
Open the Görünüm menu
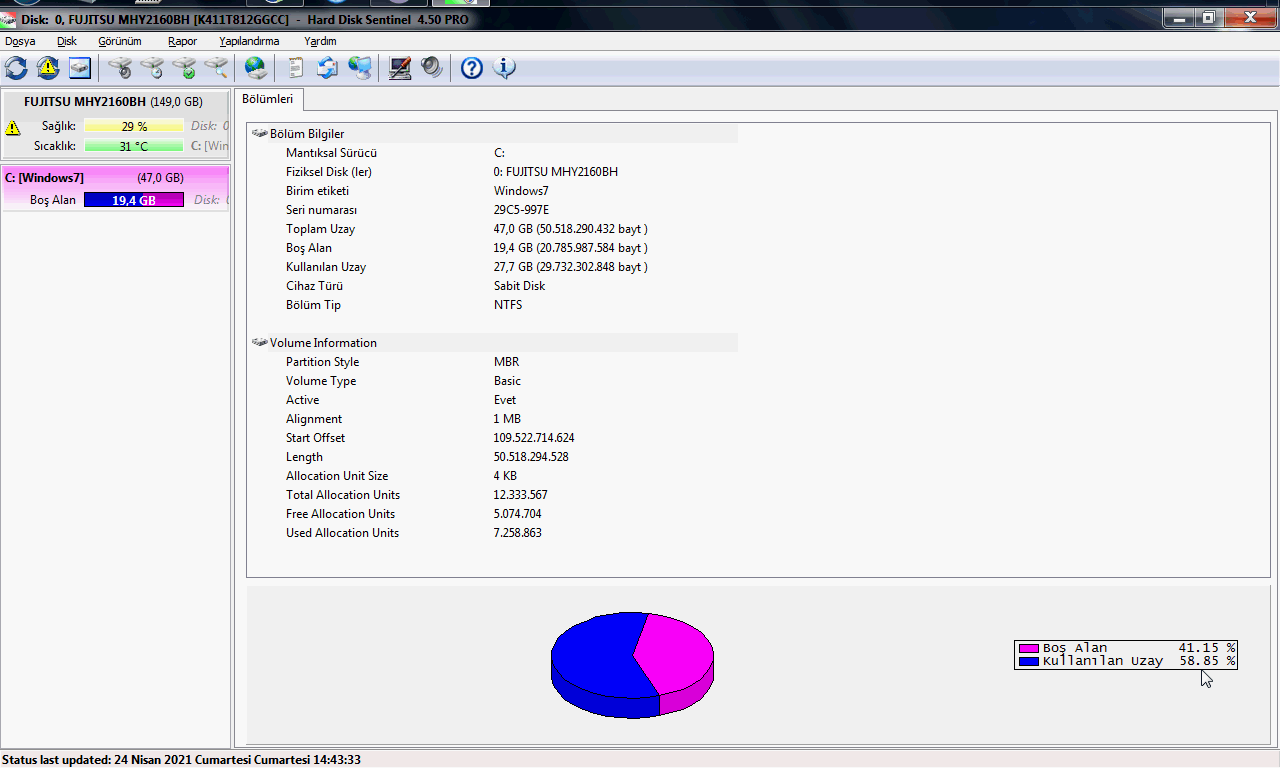(120, 41)
